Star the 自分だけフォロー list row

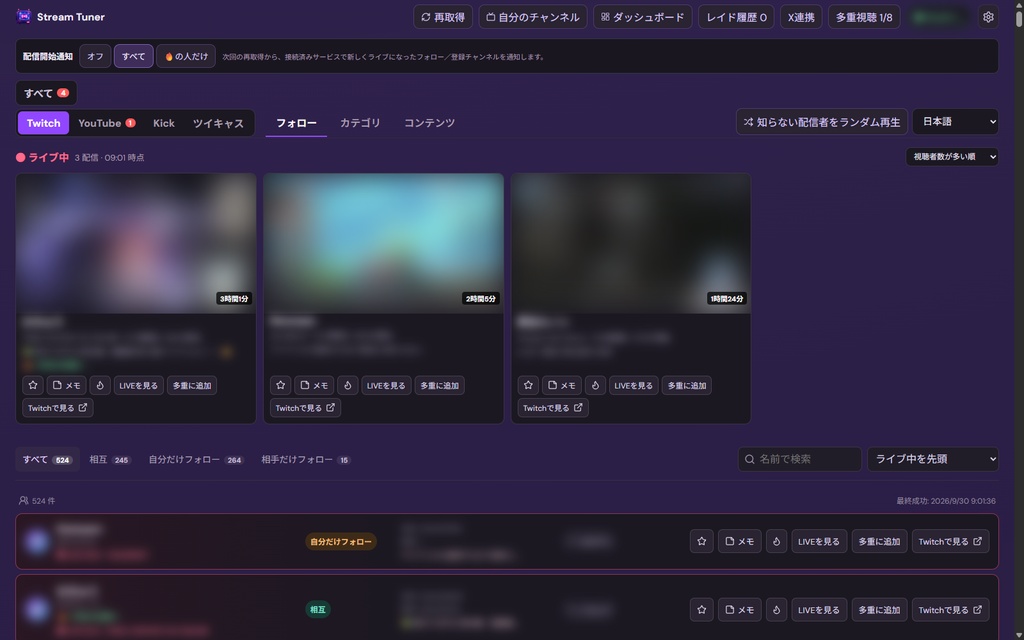coord(701,541)
